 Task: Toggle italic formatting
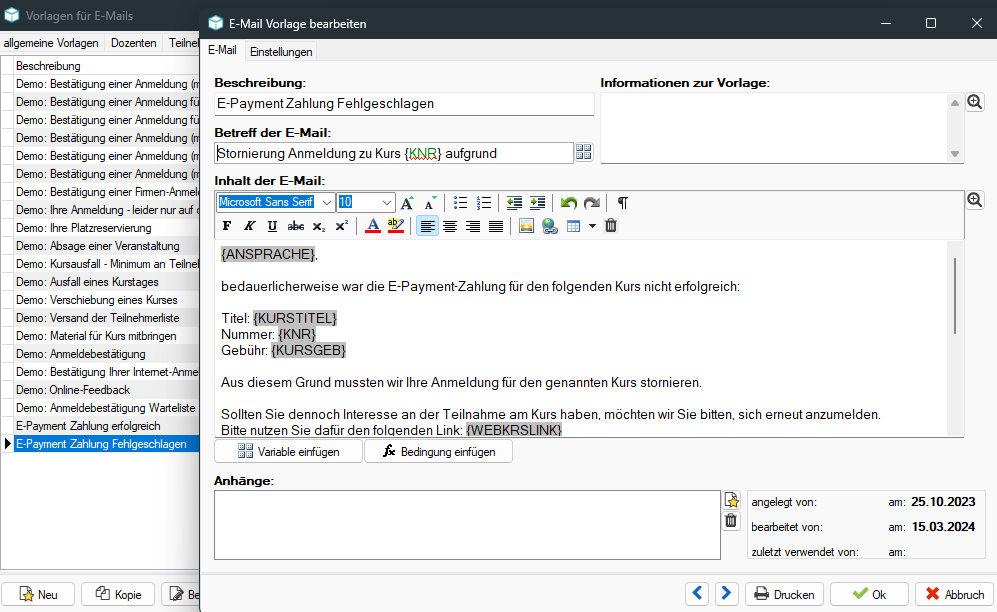[250, 226]
